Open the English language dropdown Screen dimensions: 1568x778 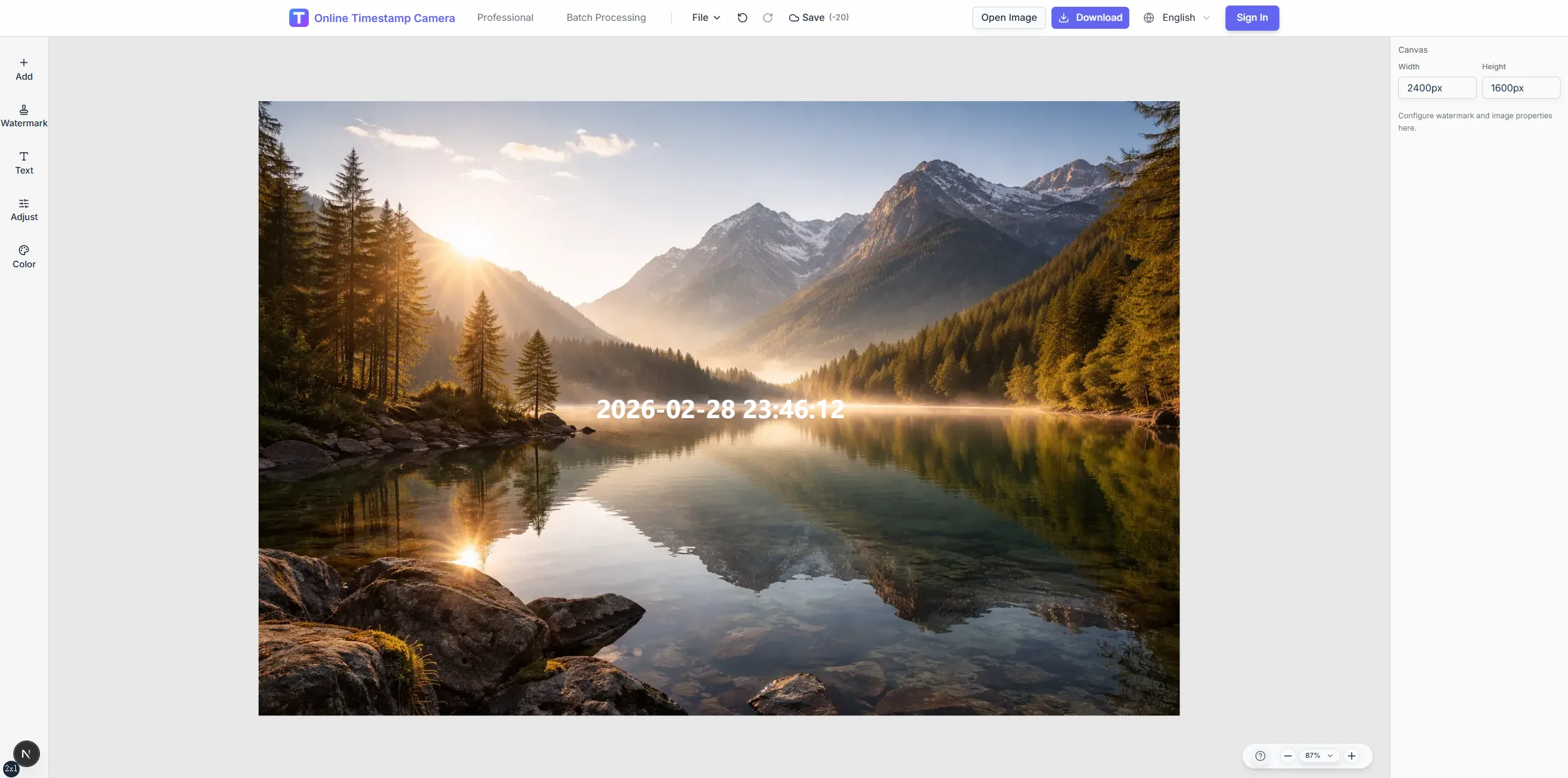coord(1177,18)
